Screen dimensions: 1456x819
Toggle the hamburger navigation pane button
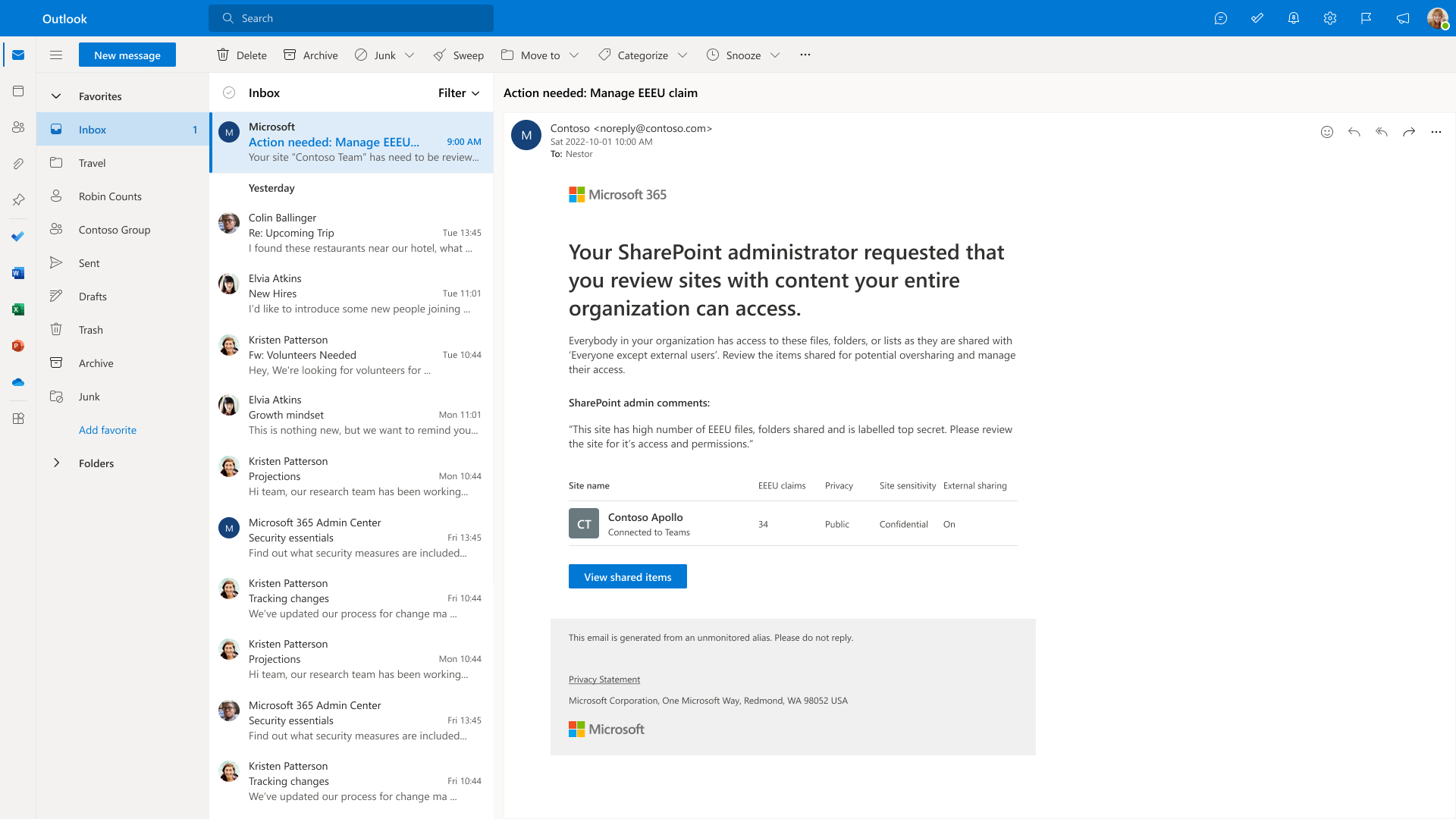pos(55,55)
